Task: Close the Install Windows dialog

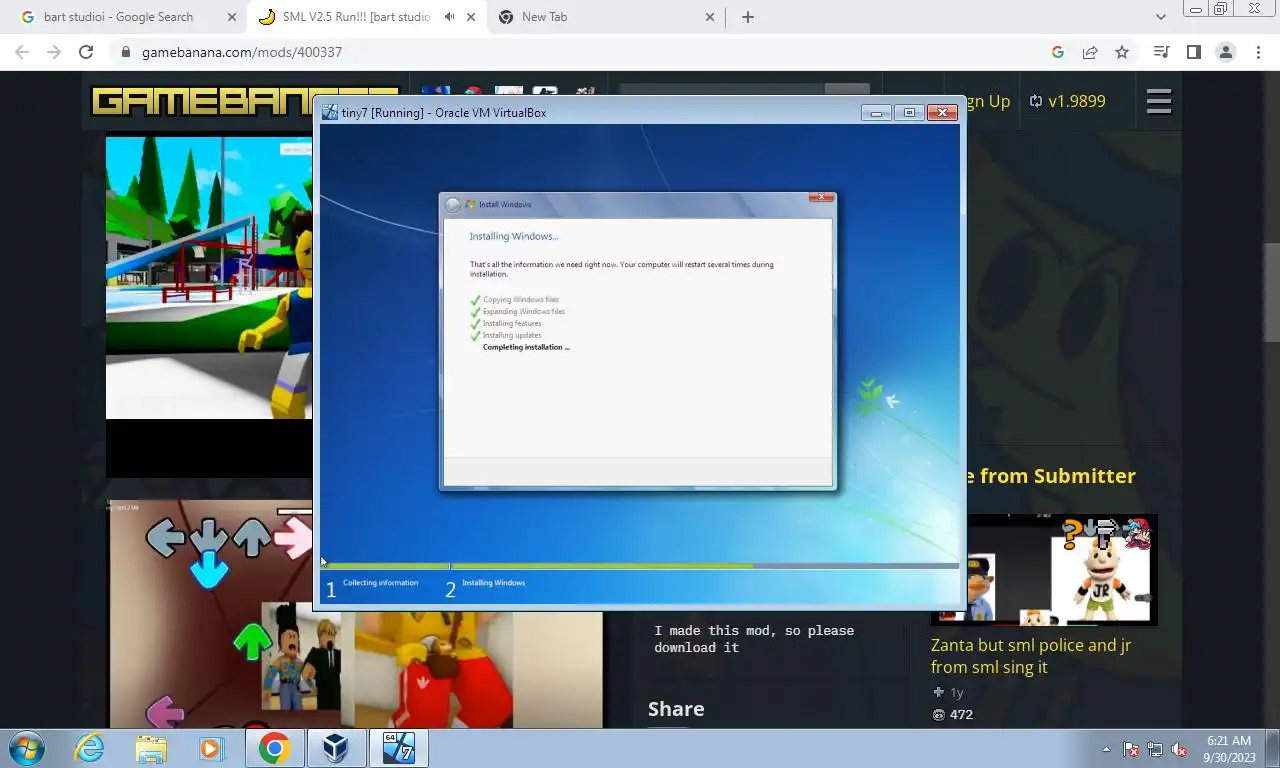Action: click(821, 197)
